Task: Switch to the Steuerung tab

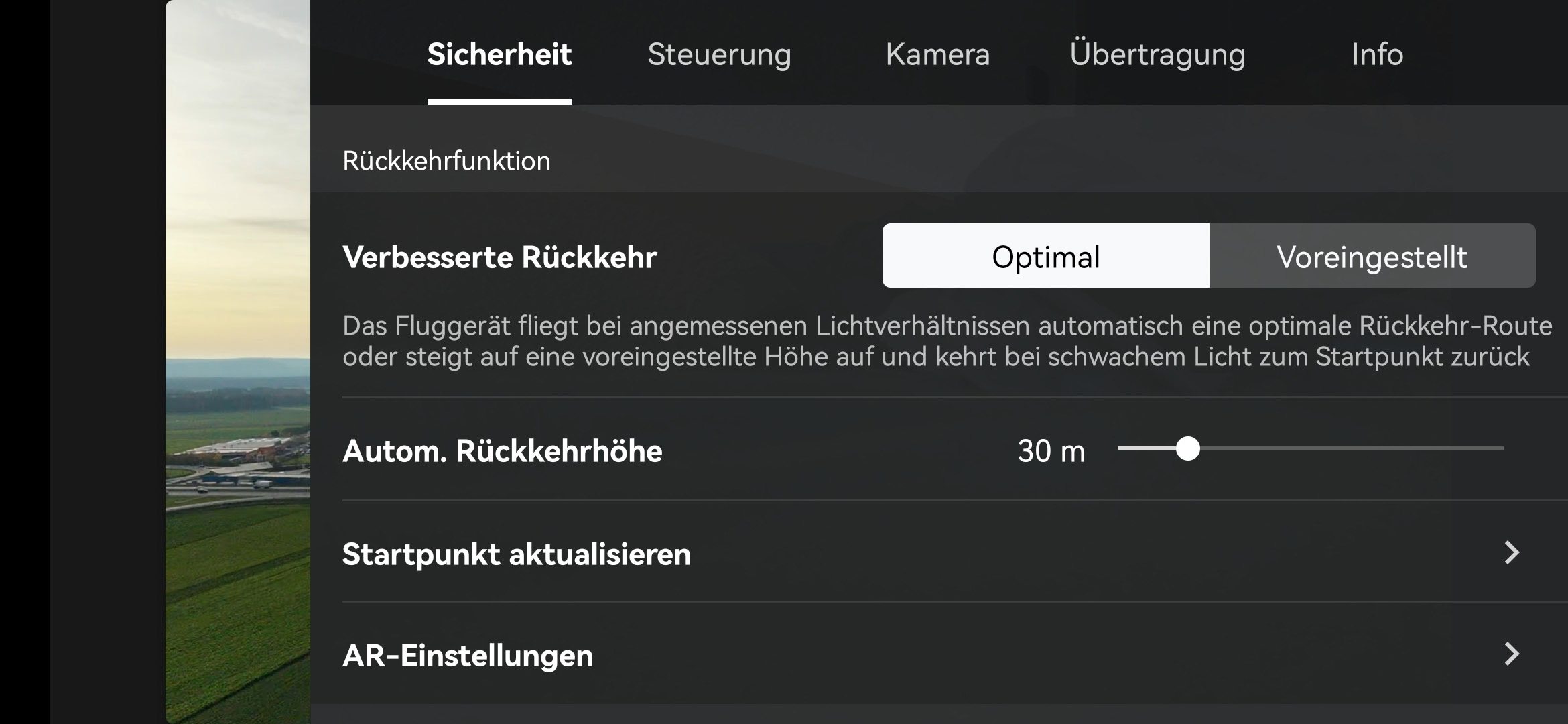Action: point(719,54)
